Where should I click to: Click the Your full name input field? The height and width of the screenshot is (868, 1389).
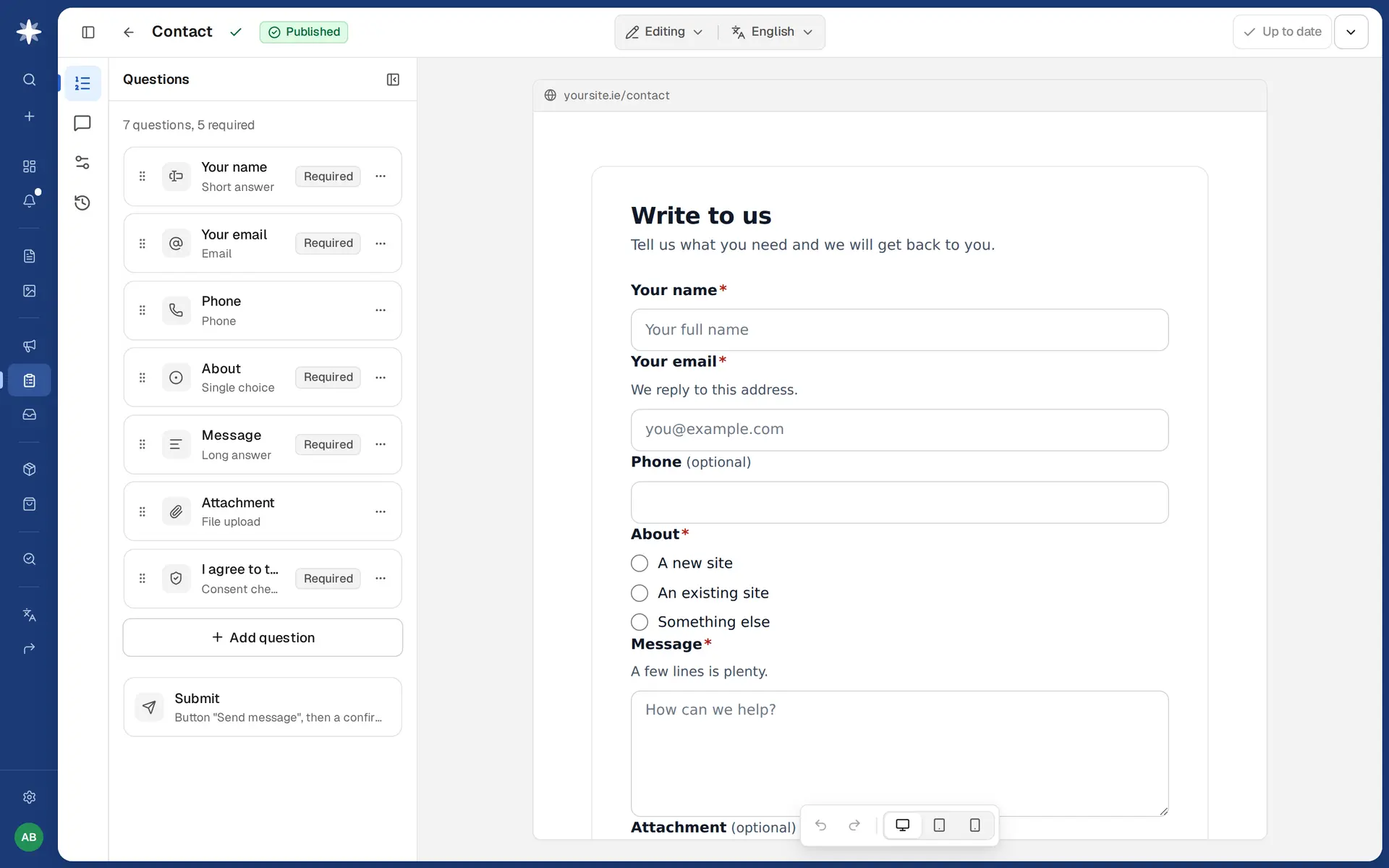(899, 330)
